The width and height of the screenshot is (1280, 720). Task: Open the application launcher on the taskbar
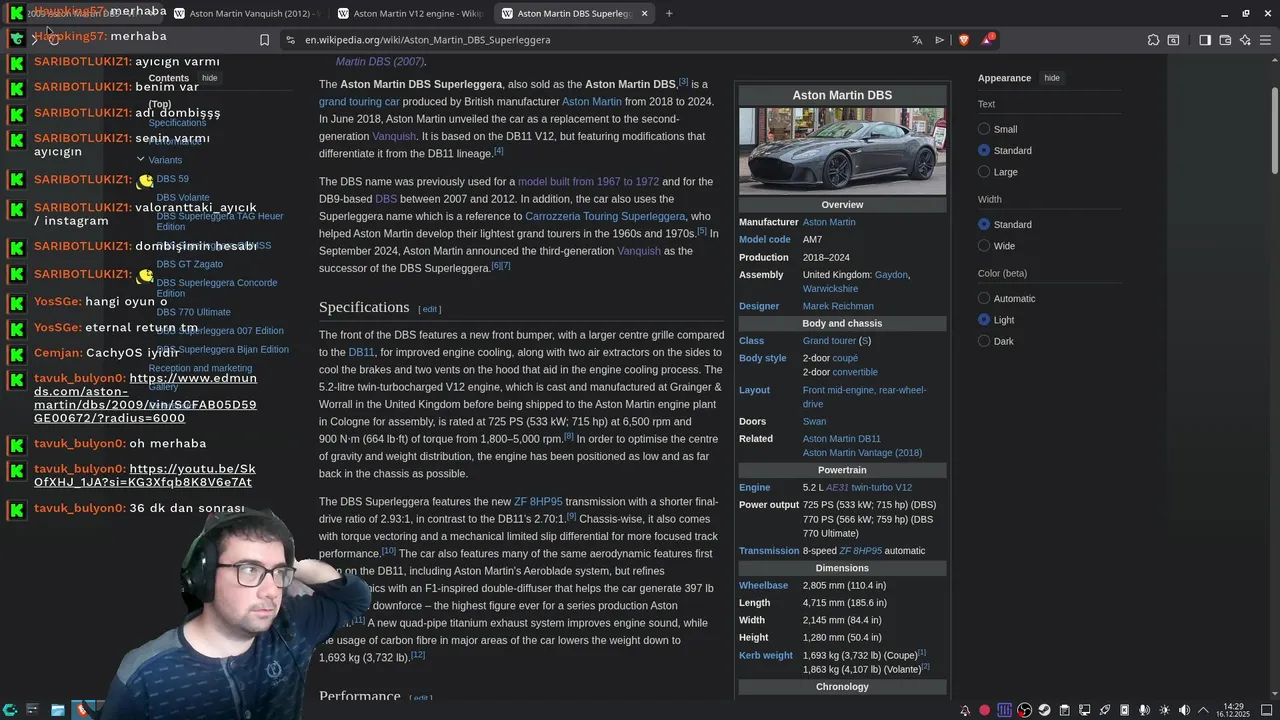point(10,710)
